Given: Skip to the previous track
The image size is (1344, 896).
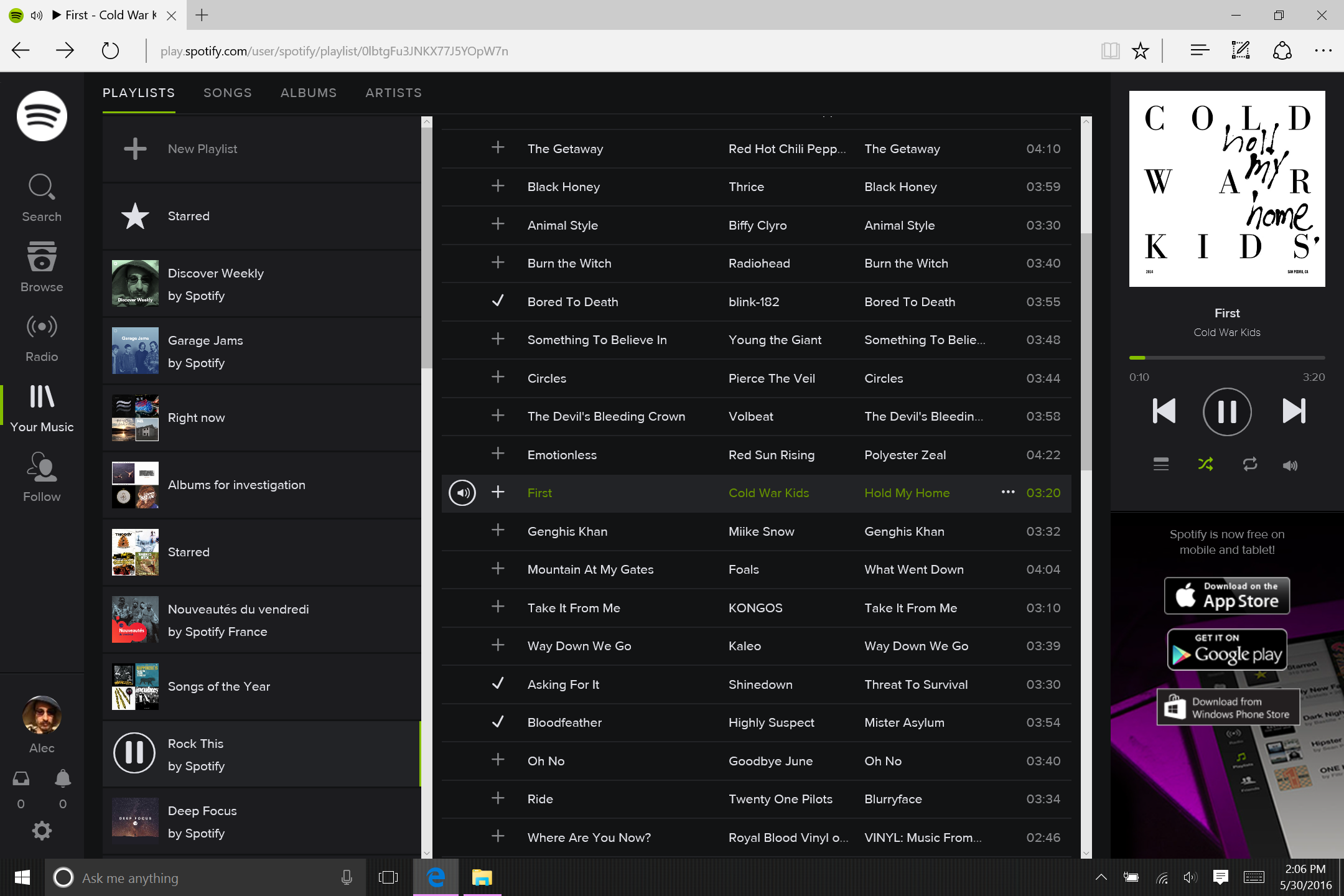Looking at the screenshot, I should [x=1164, y=411].
